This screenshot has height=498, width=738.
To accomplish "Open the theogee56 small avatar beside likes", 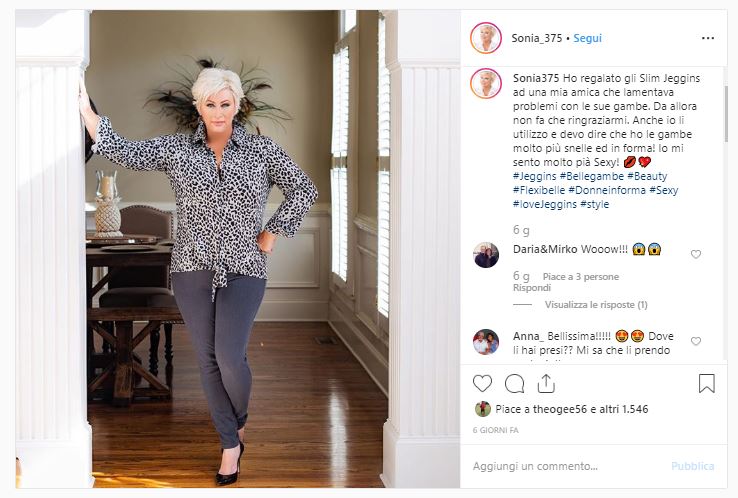I will pos(482,409).
